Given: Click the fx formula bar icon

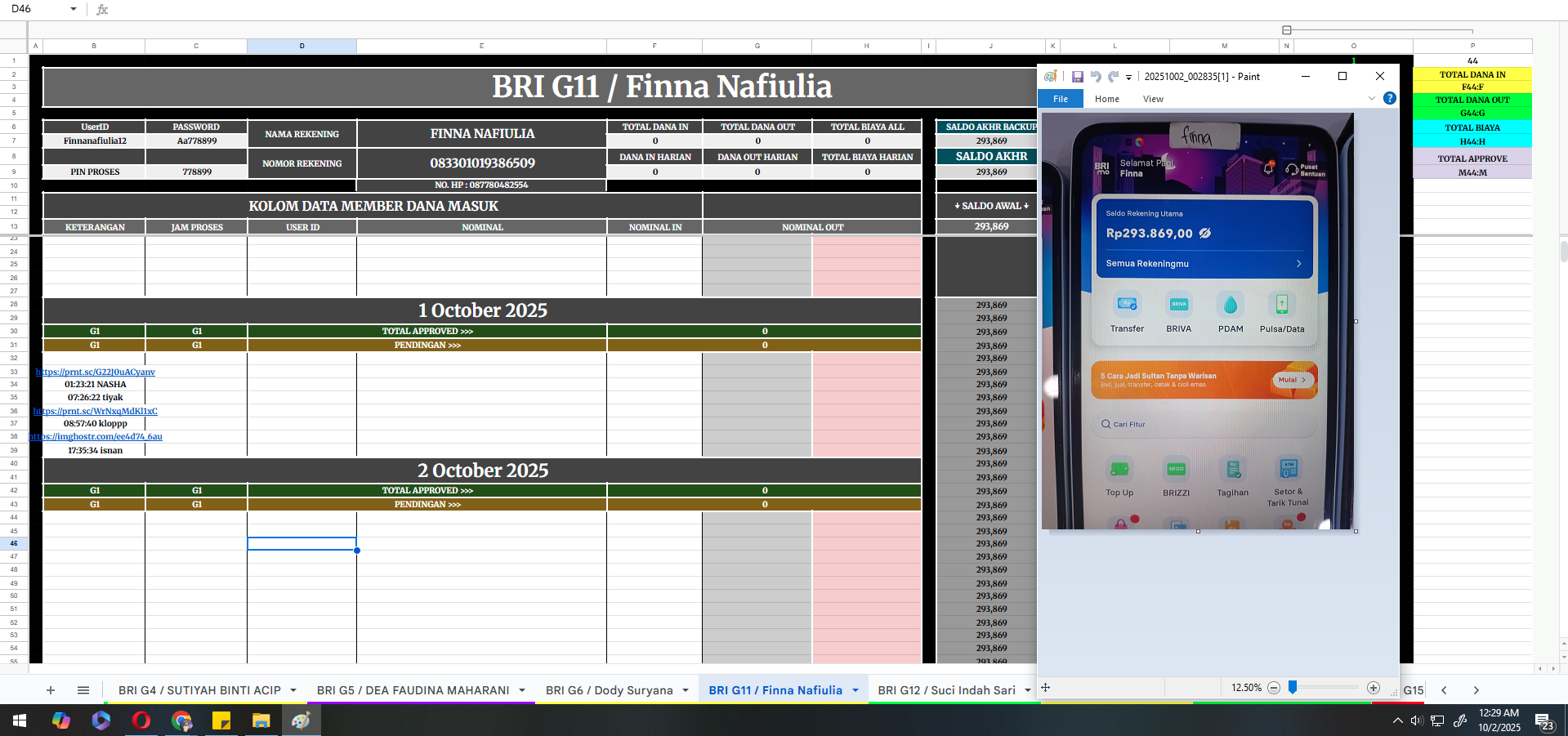Looking at the screenshot, I should point(102,10).
